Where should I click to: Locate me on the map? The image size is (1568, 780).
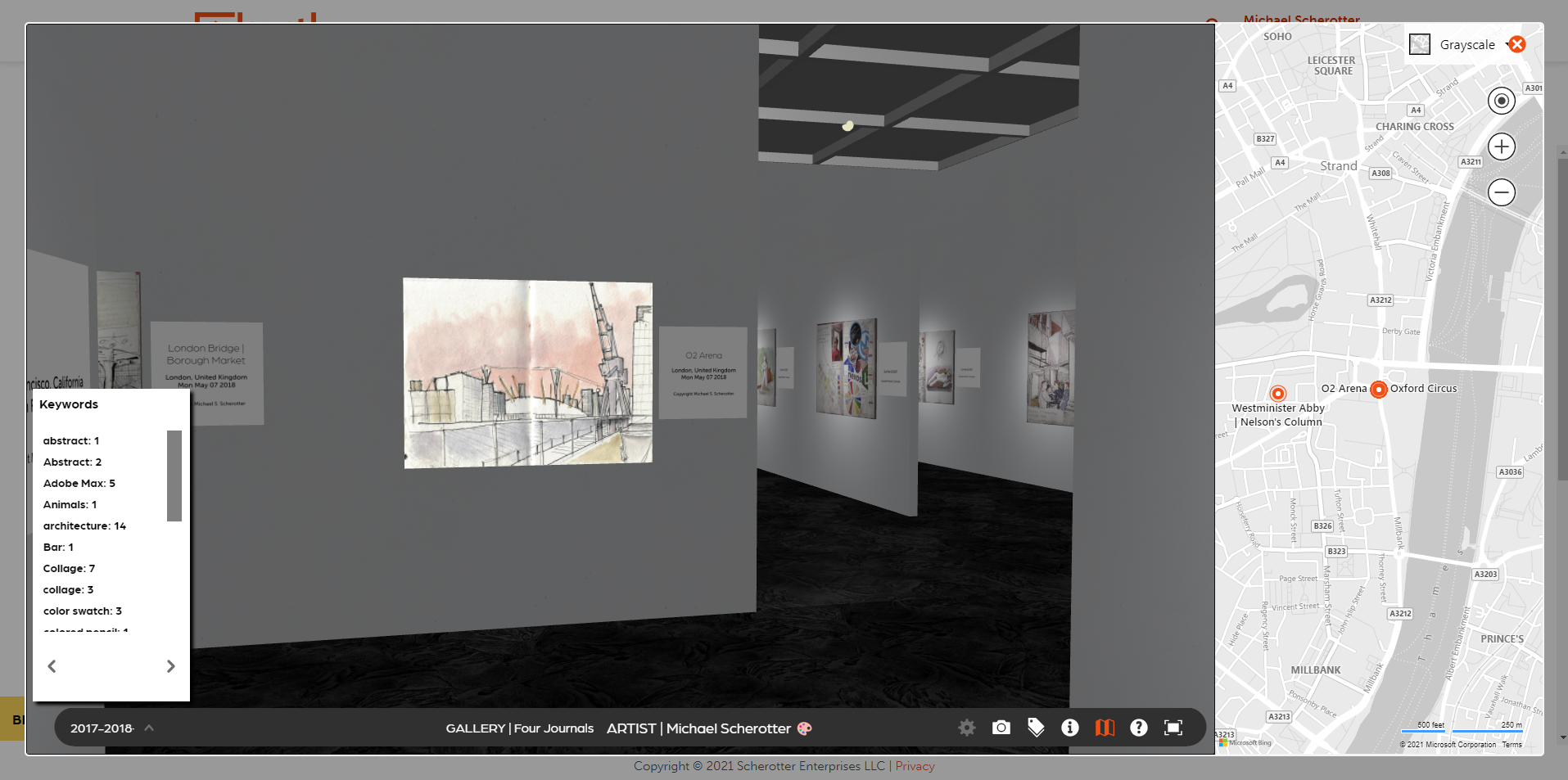click(x=1502, y=101)
